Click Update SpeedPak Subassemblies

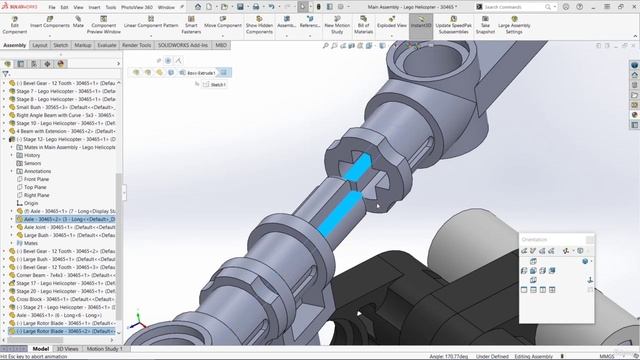click(453, 25)
